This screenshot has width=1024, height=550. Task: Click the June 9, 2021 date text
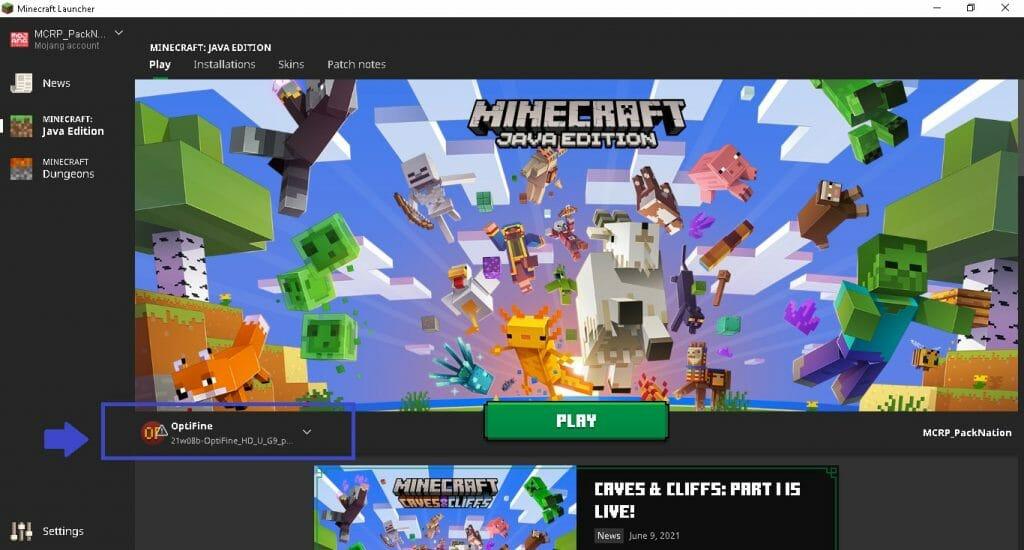[x=654, y=536]
